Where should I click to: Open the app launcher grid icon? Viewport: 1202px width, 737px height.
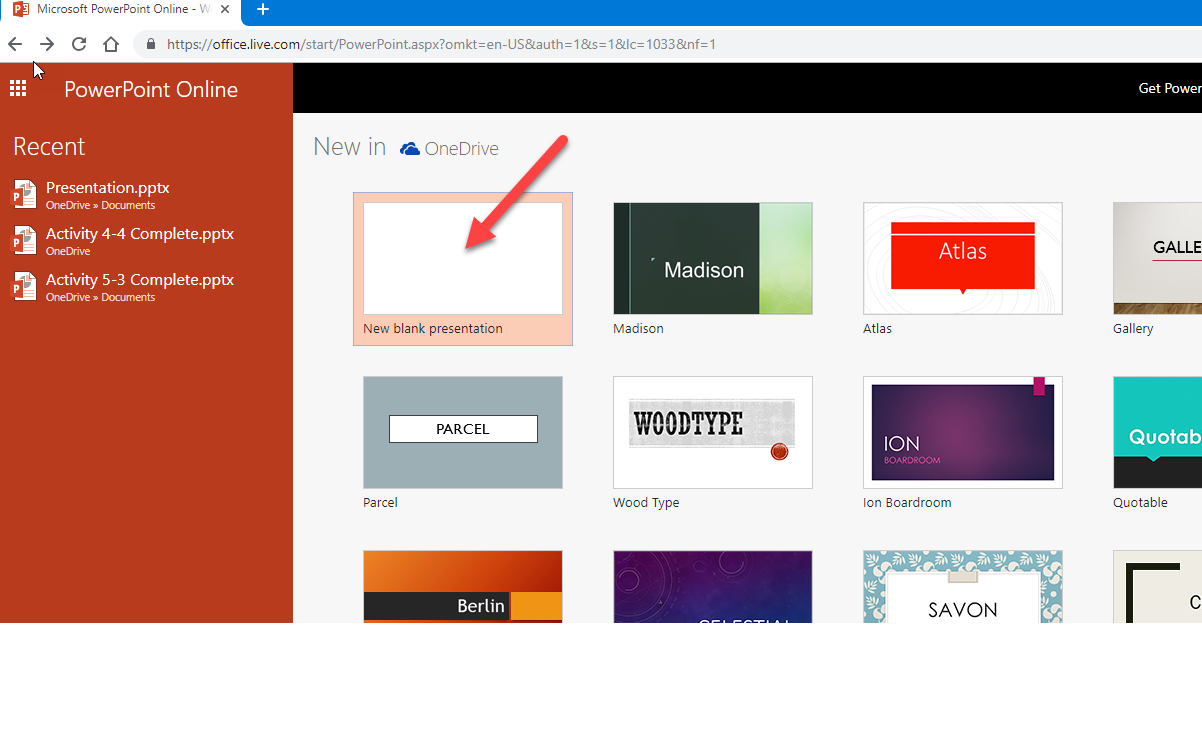point(18,88)
